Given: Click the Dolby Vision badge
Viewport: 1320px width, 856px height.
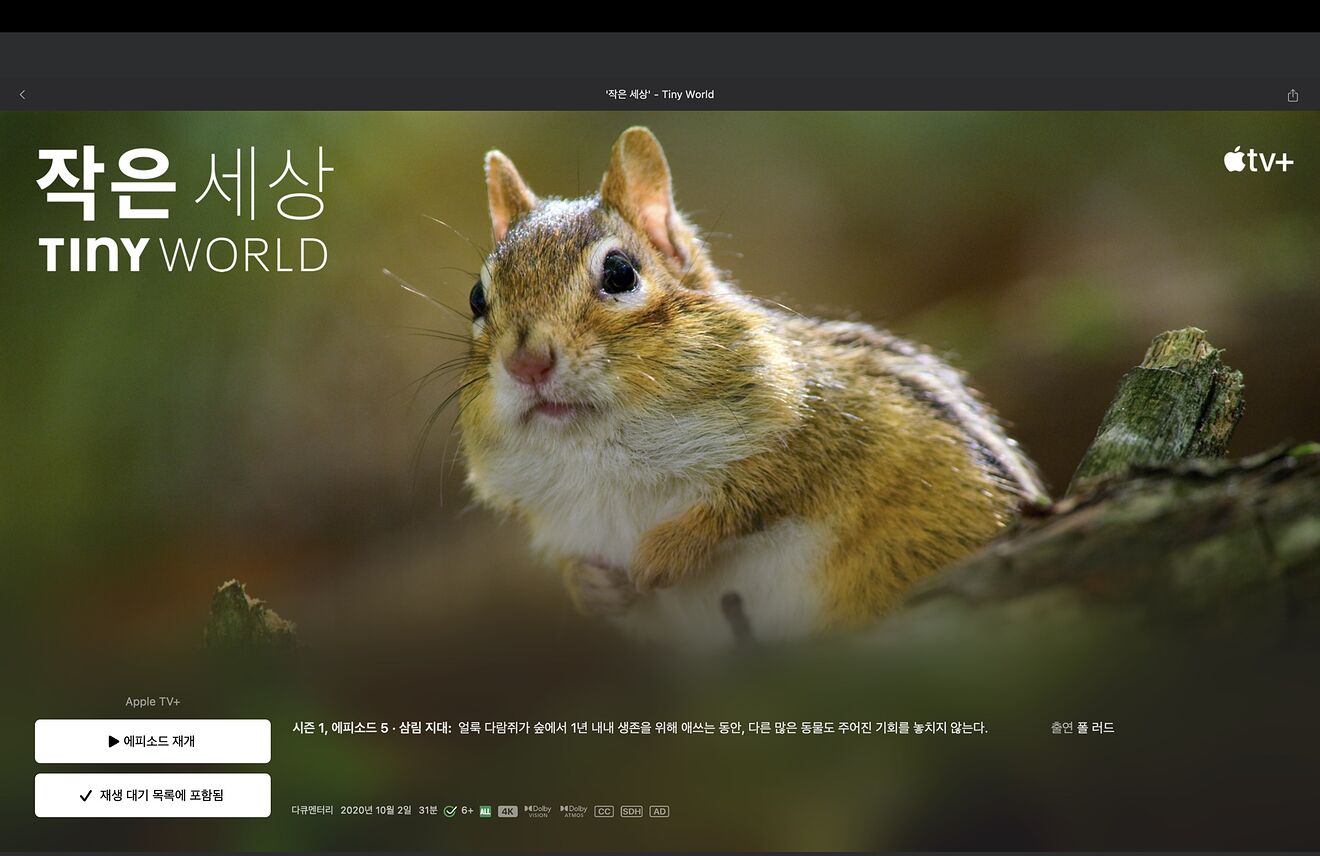Looking at the screenshot, I should coord(538,811).
